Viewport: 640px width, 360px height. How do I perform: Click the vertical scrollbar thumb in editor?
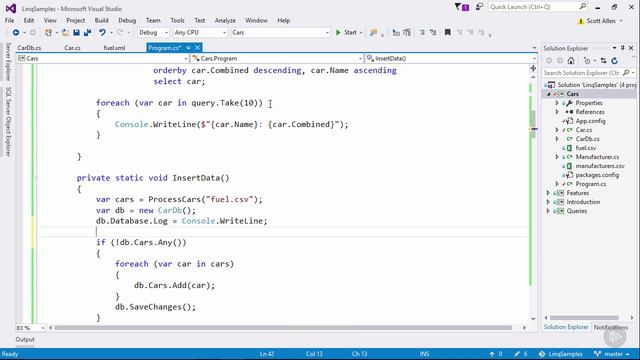tap(533, 124)
